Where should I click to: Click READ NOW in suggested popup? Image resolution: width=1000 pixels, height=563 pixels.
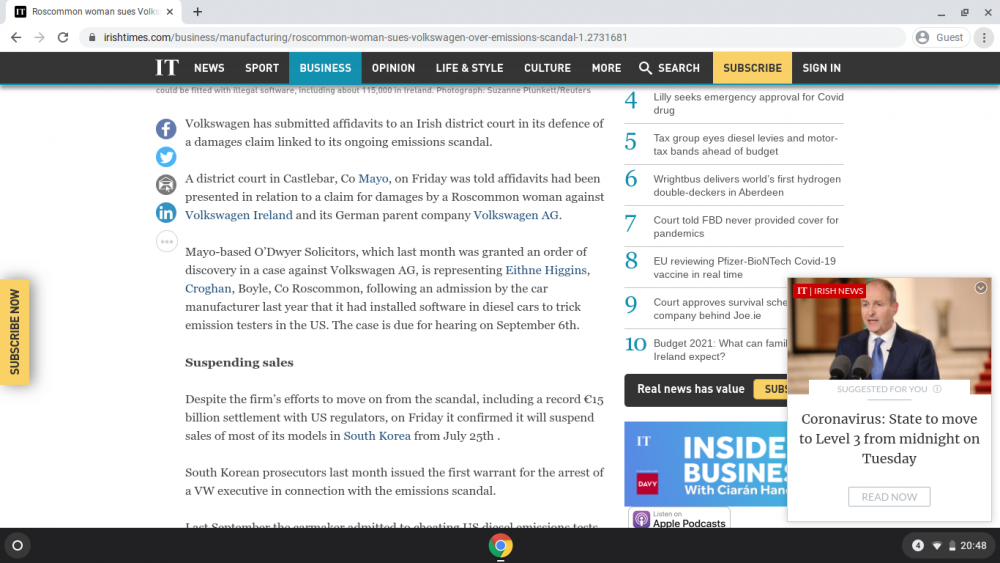pyautogui.click(x=889, y=497)
